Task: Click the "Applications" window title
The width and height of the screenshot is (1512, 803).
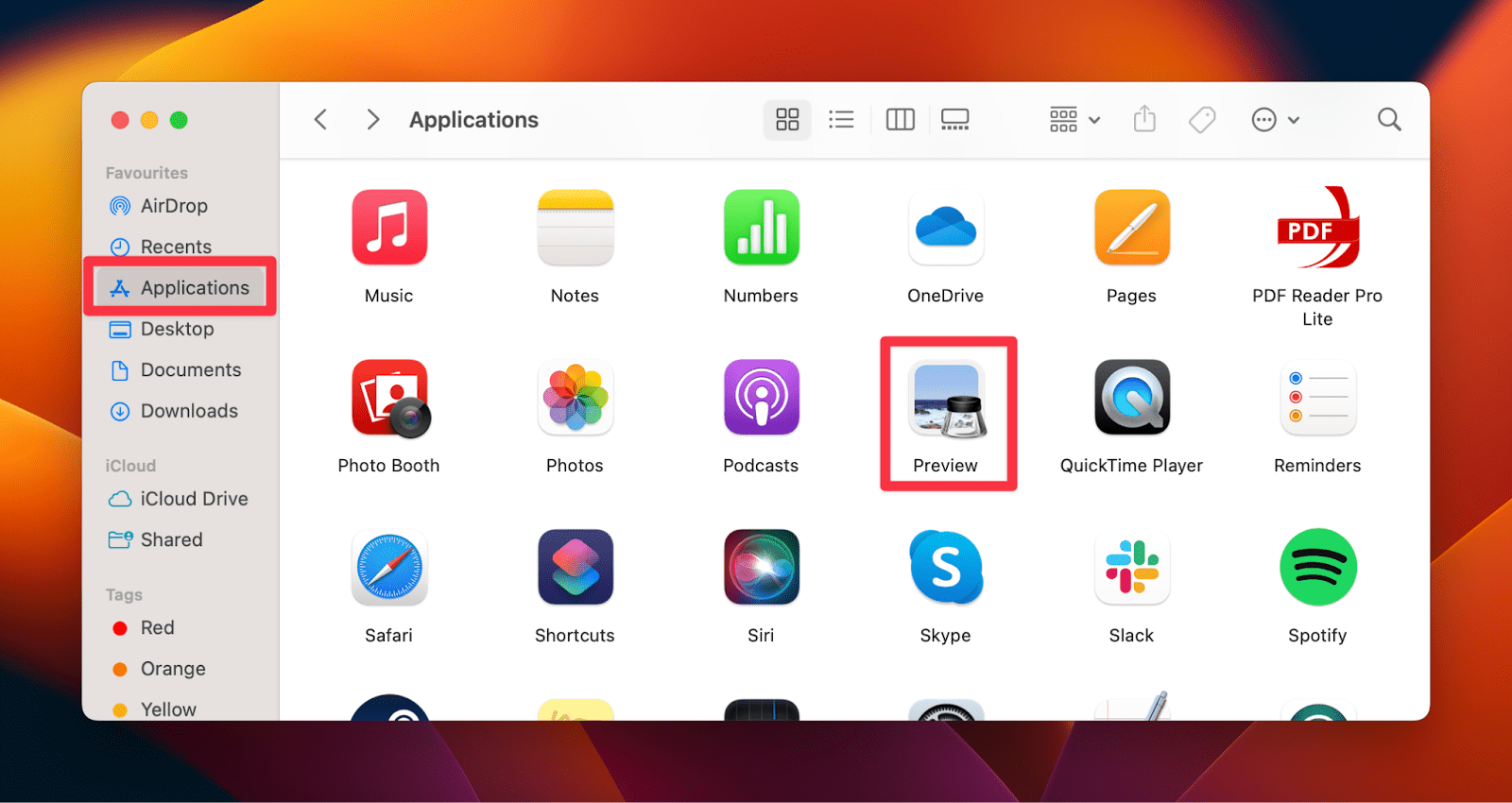Action: pos(473,120)
